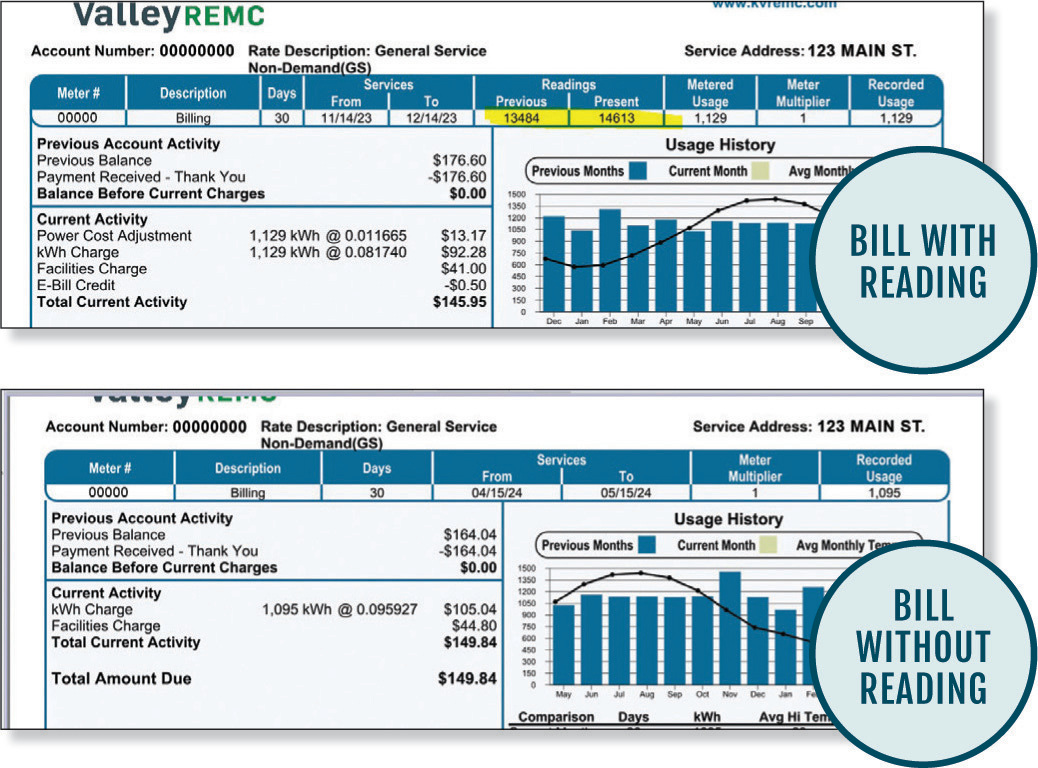1038x768 pixels.
Task: Click the 'BILL WITHOUT READING' circle badge
Action: click(922, 646)
